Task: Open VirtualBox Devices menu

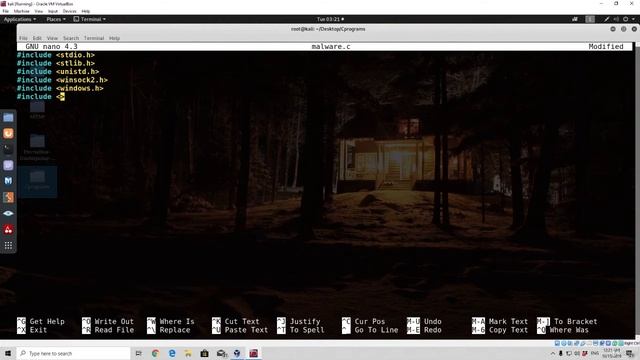Action: (69, 11)
